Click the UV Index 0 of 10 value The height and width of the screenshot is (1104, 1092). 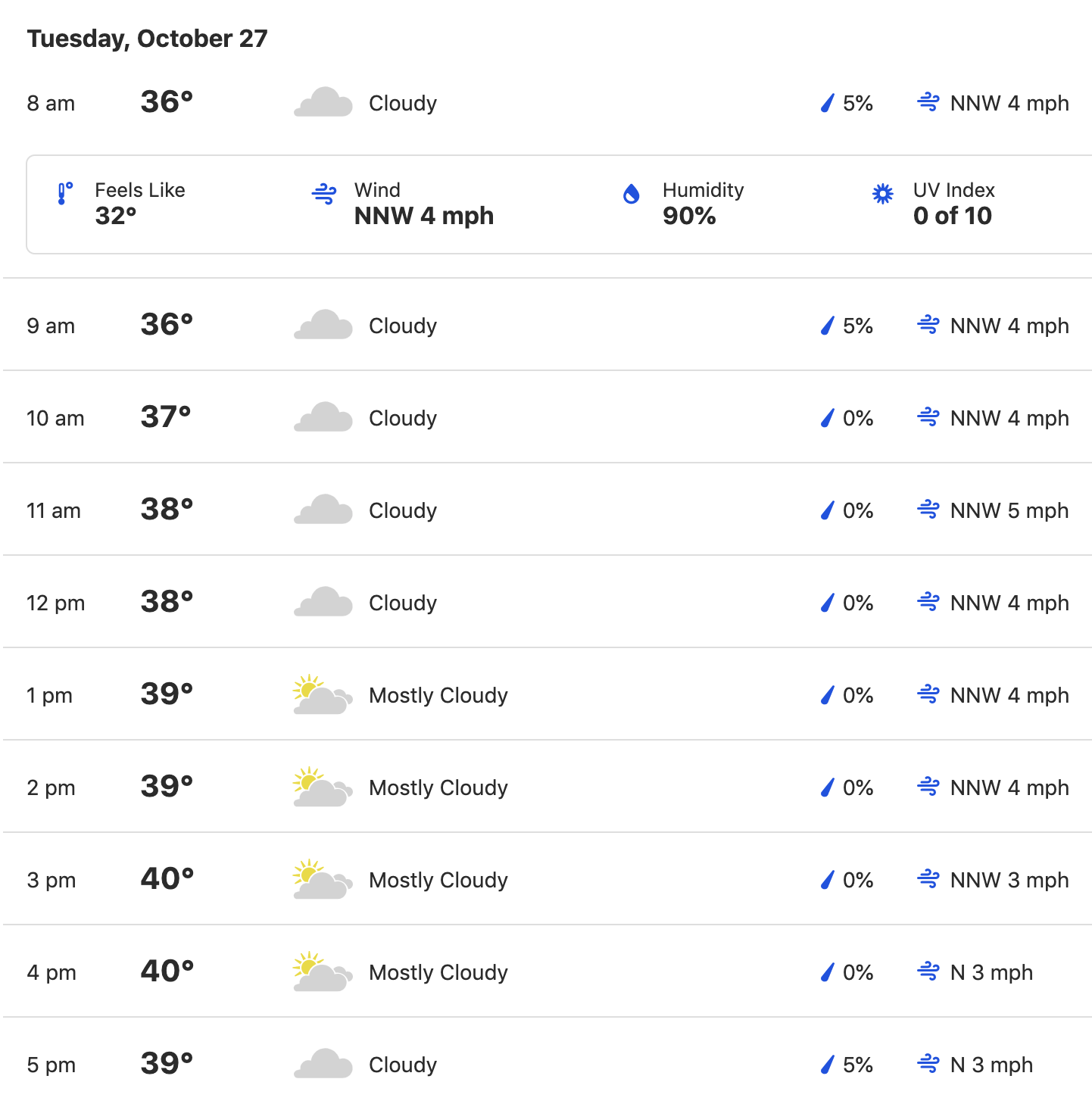click(x=953, y=216)
